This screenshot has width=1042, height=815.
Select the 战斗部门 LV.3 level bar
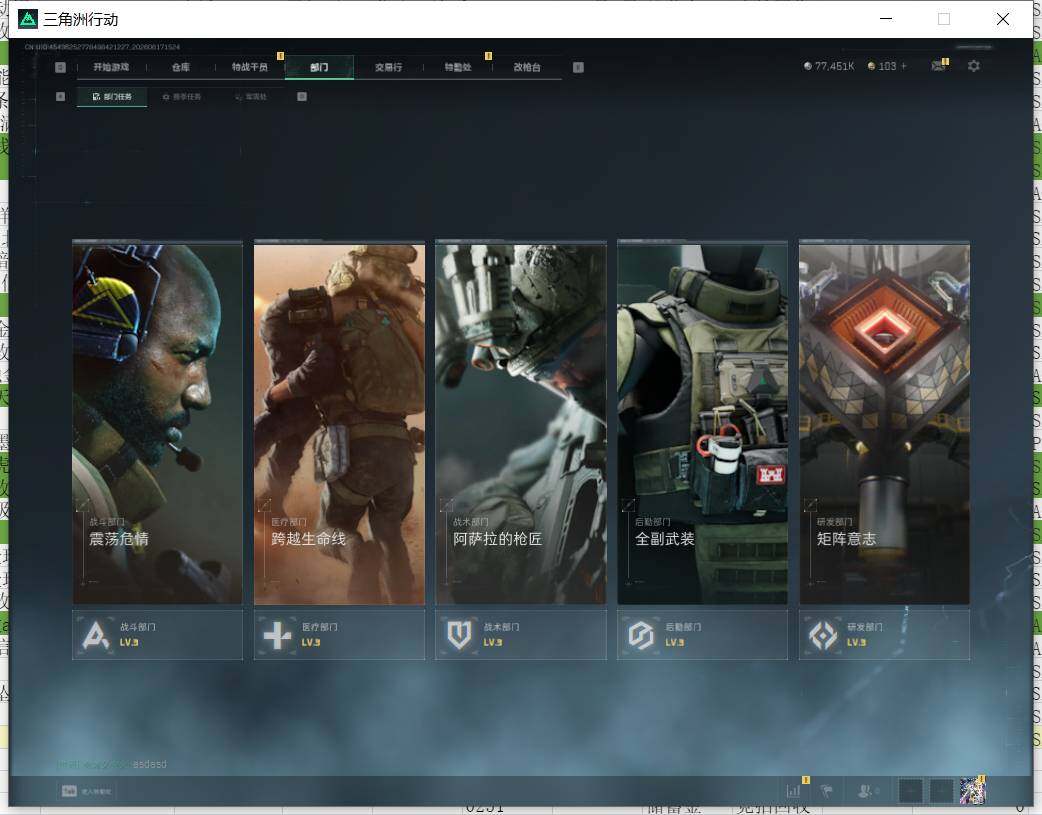coord(157,635)
